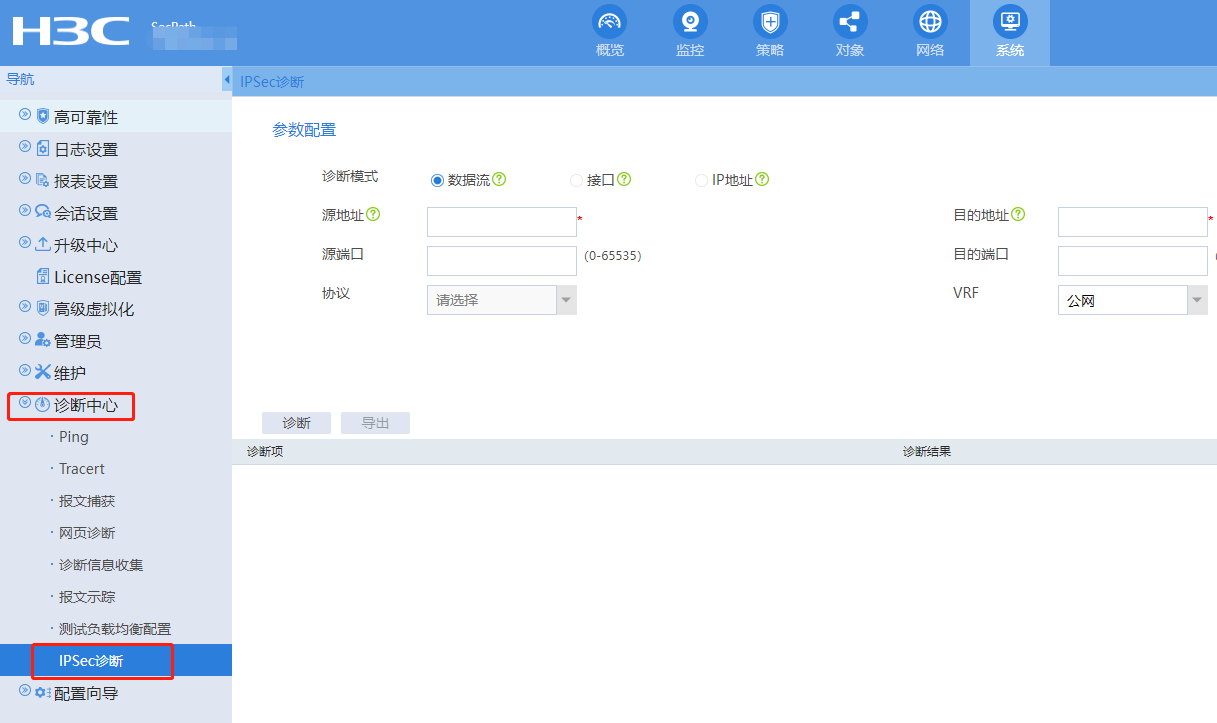Click the help icon beside 数据流
Screen dimensions: 1217x723
[499, 180]
